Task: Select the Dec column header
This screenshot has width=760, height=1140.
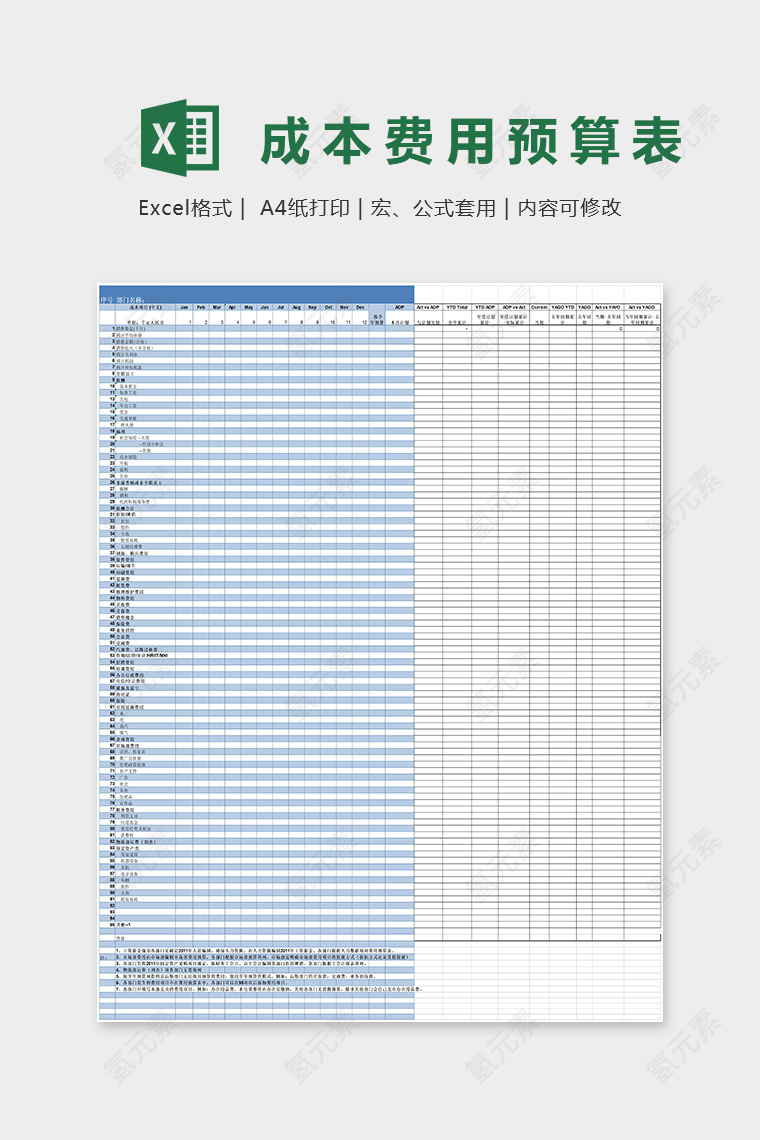Action: tap(360, 308)
